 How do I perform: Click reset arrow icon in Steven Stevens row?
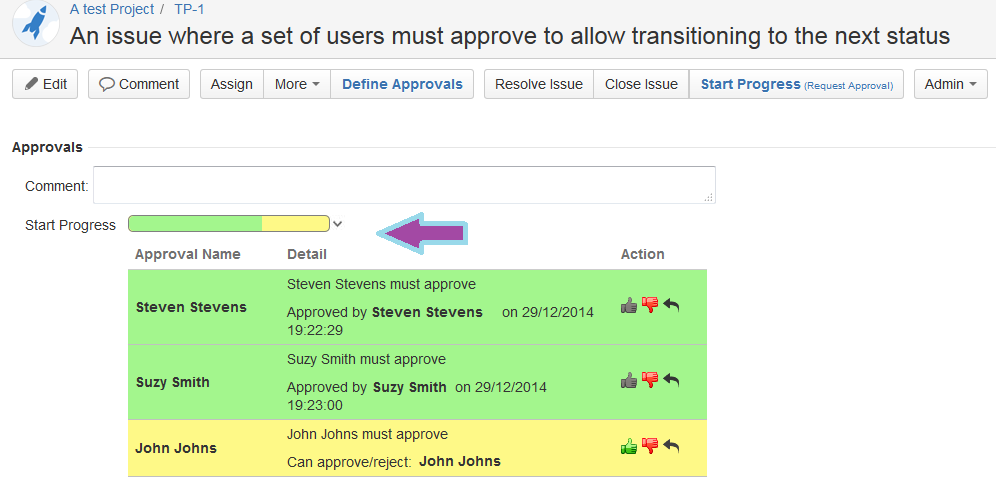(x=671, y=306)
